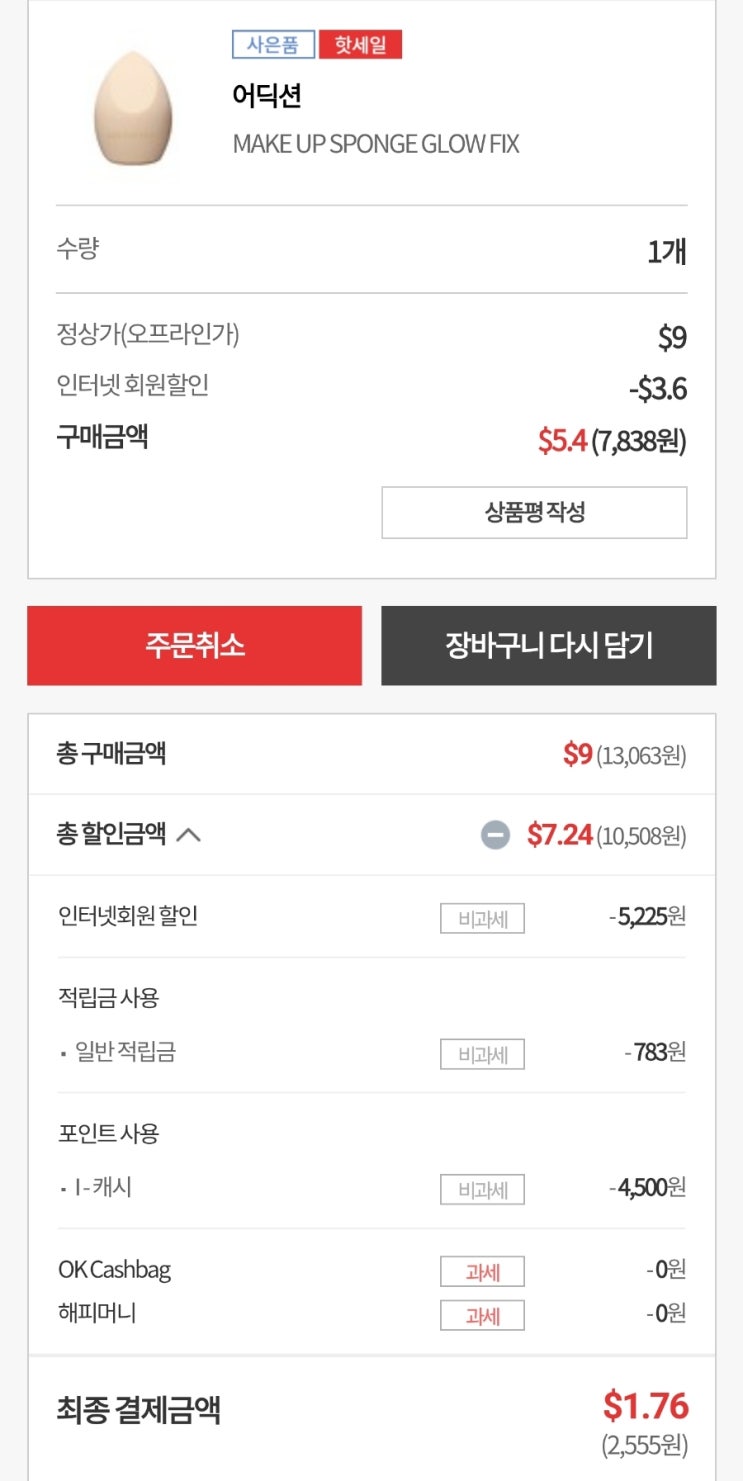
Task: Click 비과세 tag beside I-캐시
Action: [x=482, y=1190]
